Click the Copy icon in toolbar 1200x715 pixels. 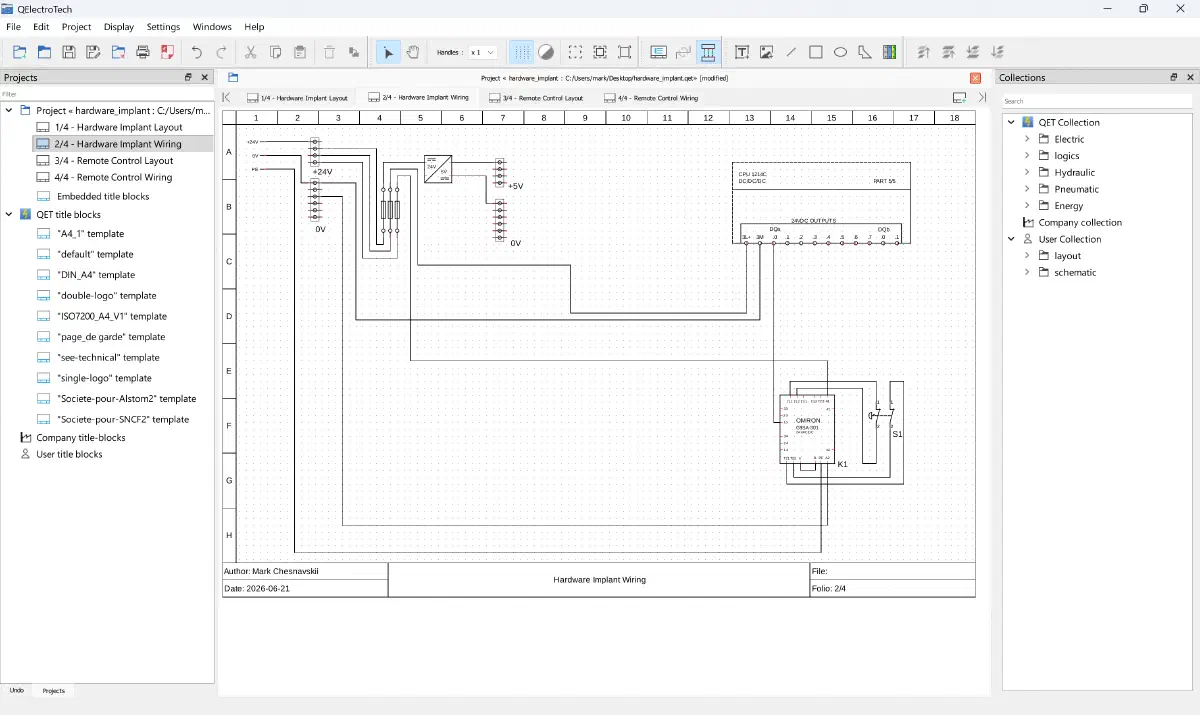tap(275, 52)
